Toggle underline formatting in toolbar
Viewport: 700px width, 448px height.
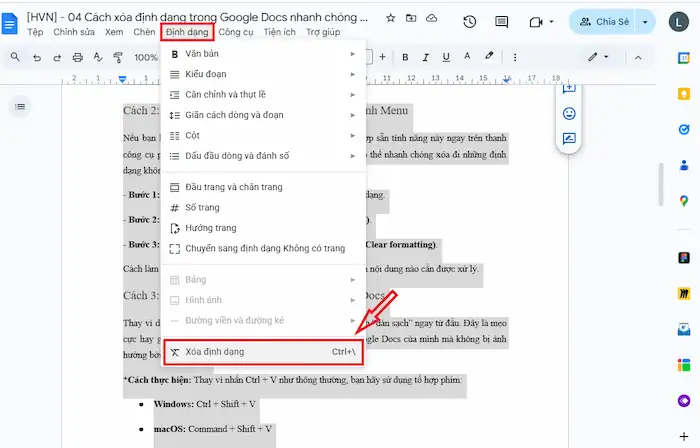448,57
